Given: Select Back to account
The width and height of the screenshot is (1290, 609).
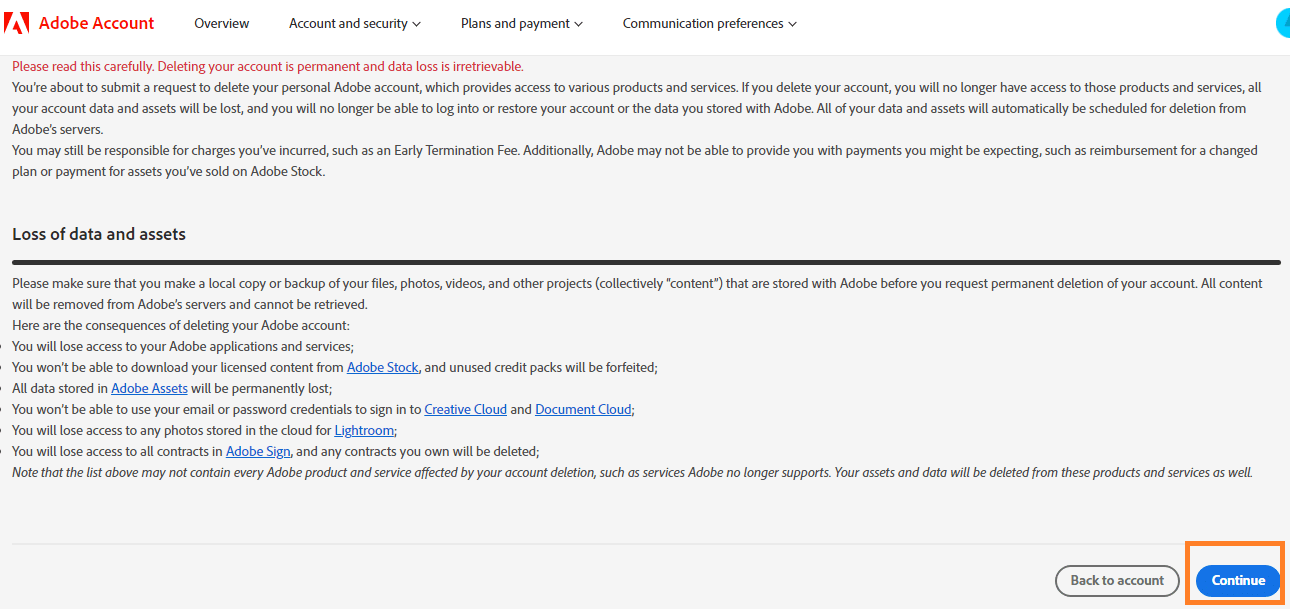Looking at the screenshot, I should point(1117,580).
